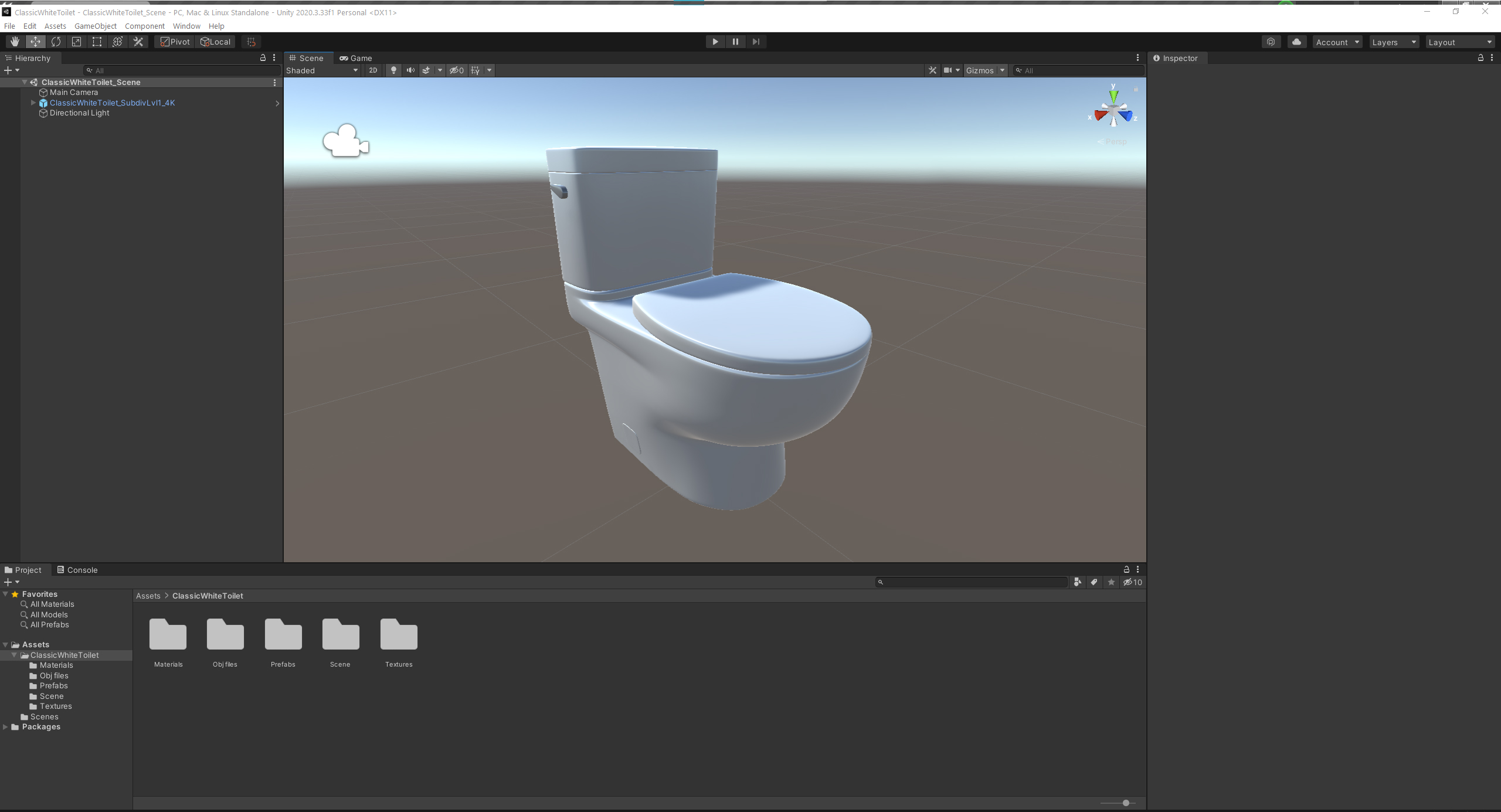Select the Rect Transform tool

[x=97, y=42]
